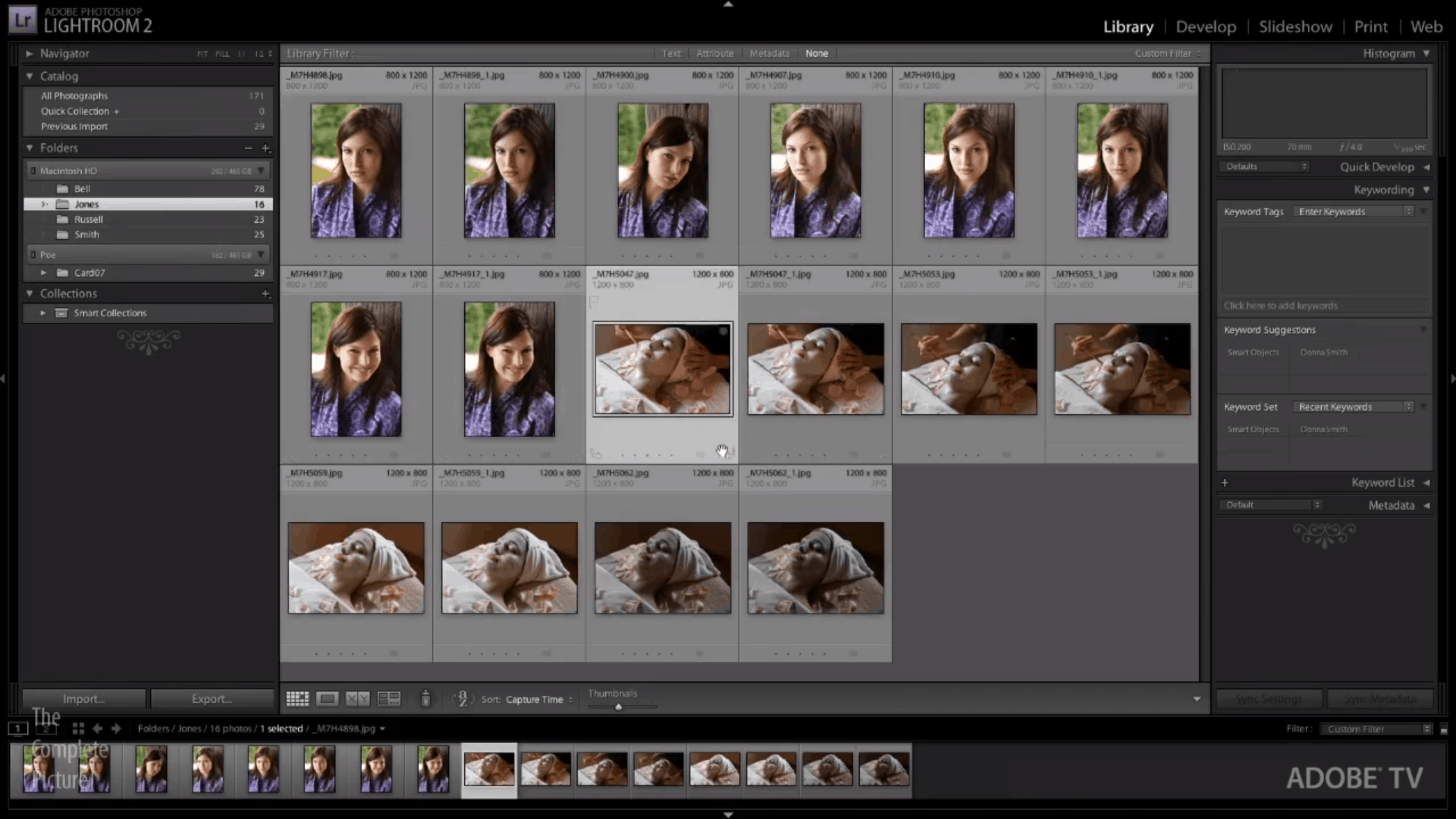Click the filmstrip grid view icon

pos(78,728)
